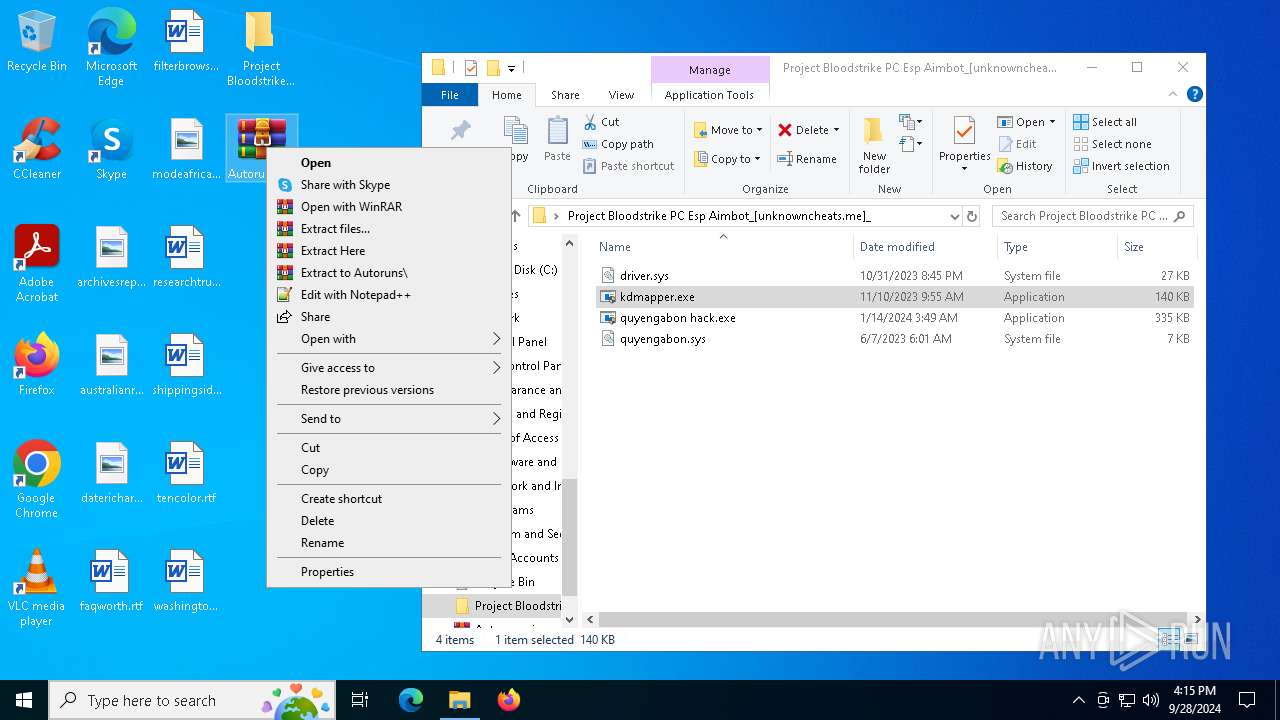Viewport: 1280px width, 720px height.
Task: Choose Extract Here from context menu
Action: [x=389, y=251]
